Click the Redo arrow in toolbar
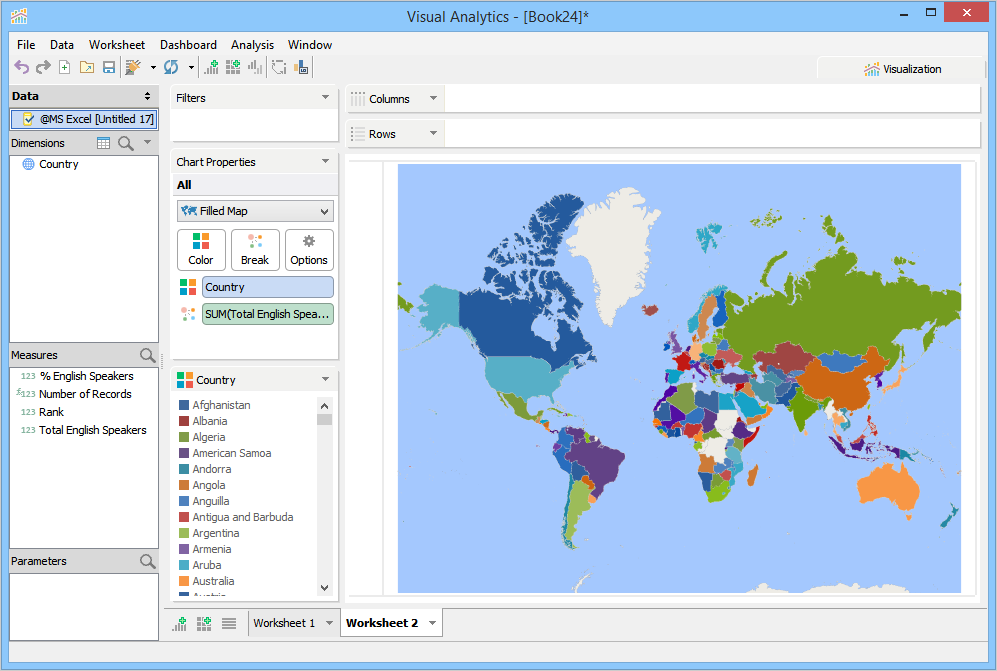997x671 pixels. pos(43,67)
